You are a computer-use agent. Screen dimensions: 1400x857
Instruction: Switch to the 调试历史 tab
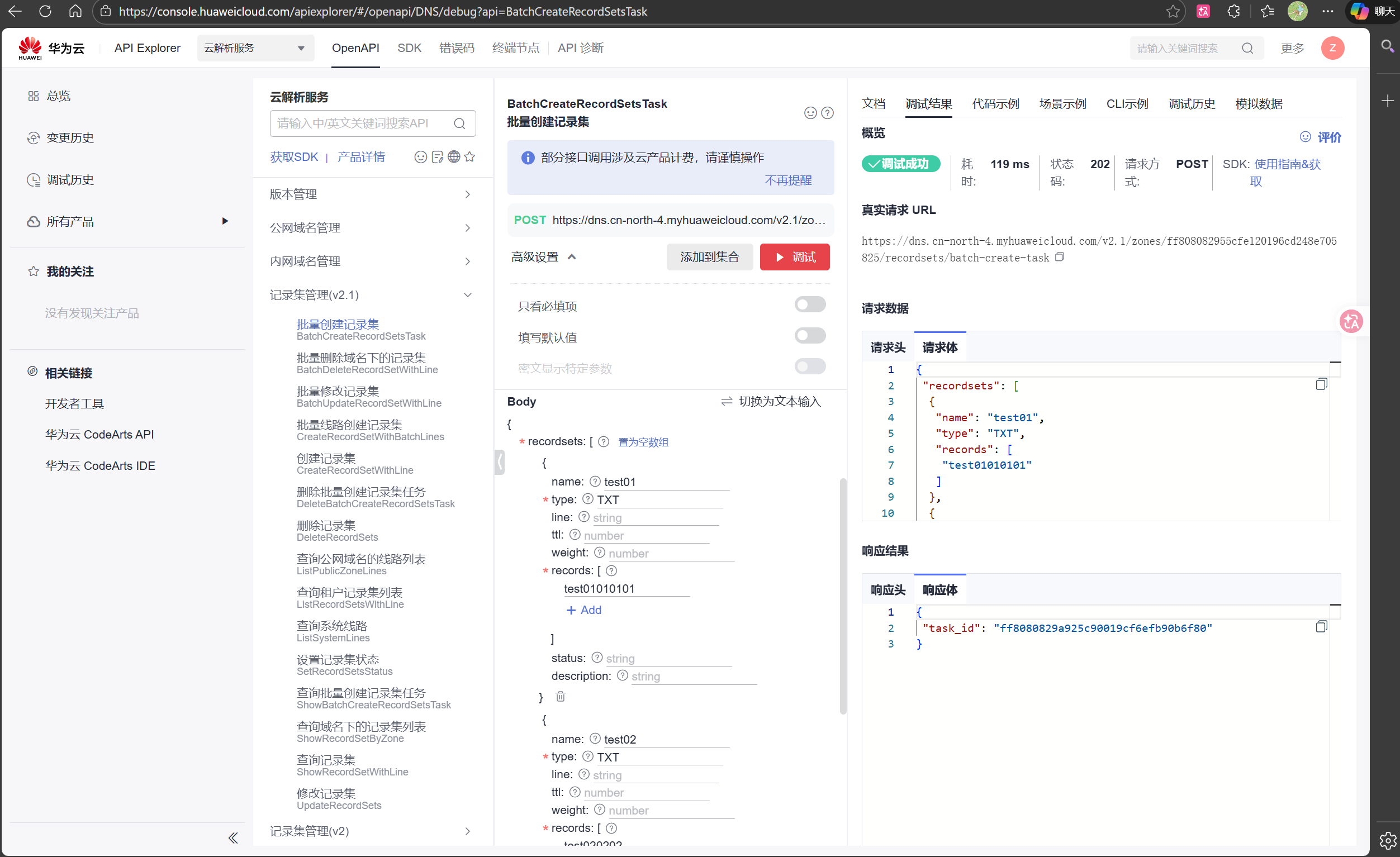pos(1192,103)
